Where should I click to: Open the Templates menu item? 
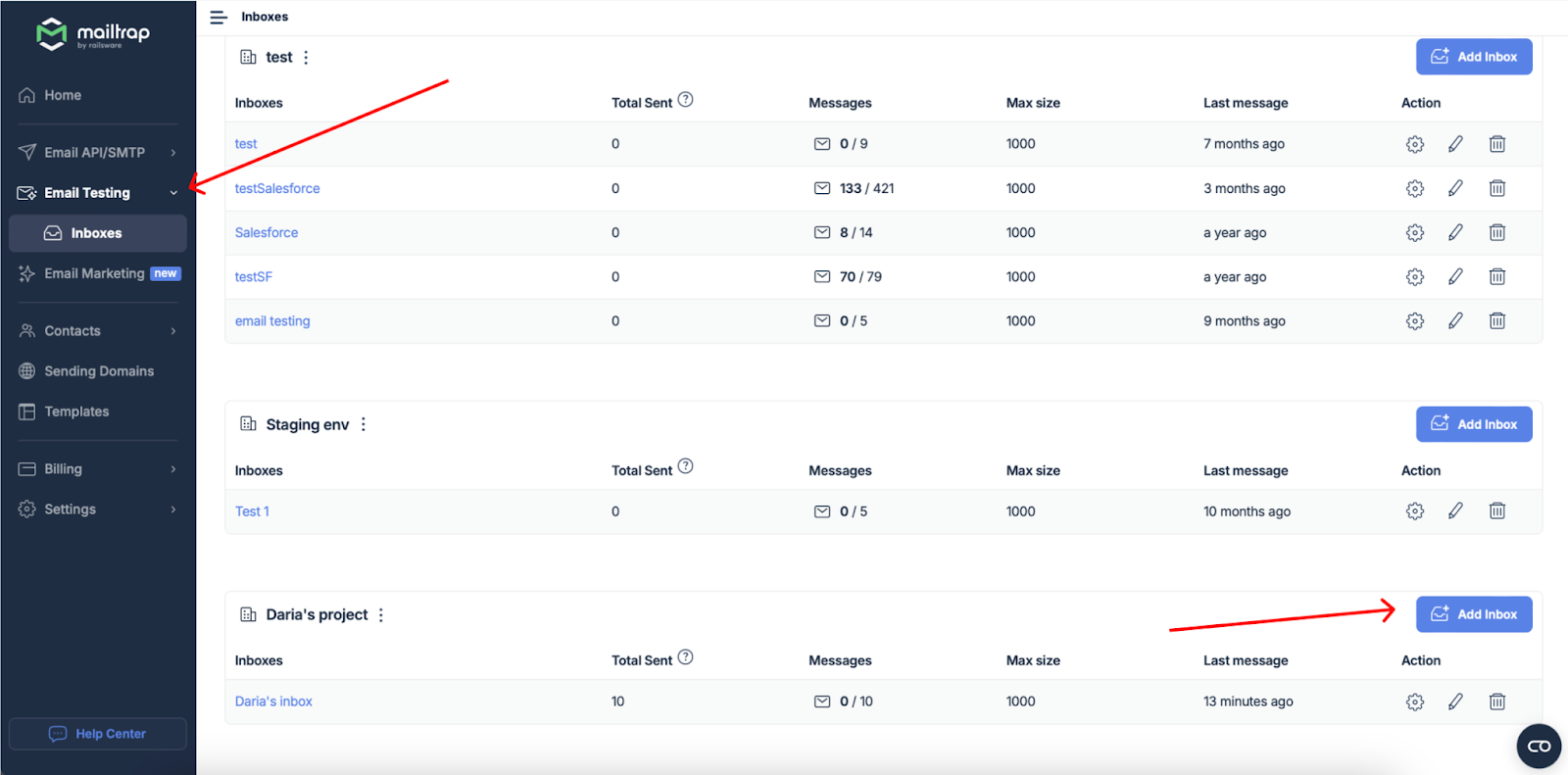pyautogui.click(x=76, y=412)
